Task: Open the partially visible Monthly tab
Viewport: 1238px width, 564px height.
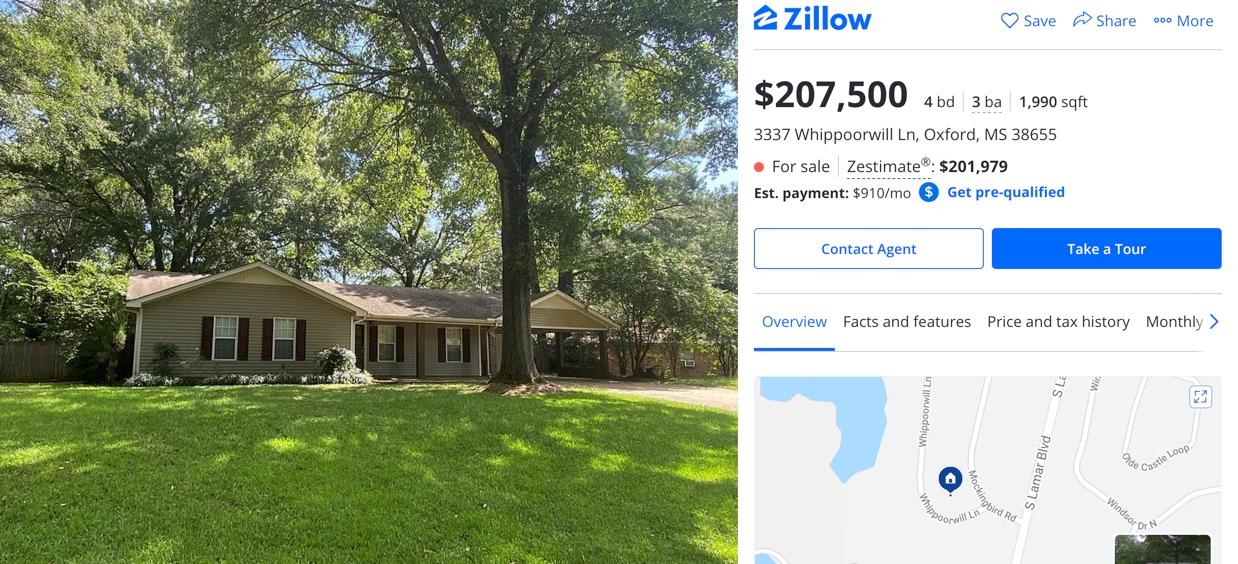Action: point(1174,321)
